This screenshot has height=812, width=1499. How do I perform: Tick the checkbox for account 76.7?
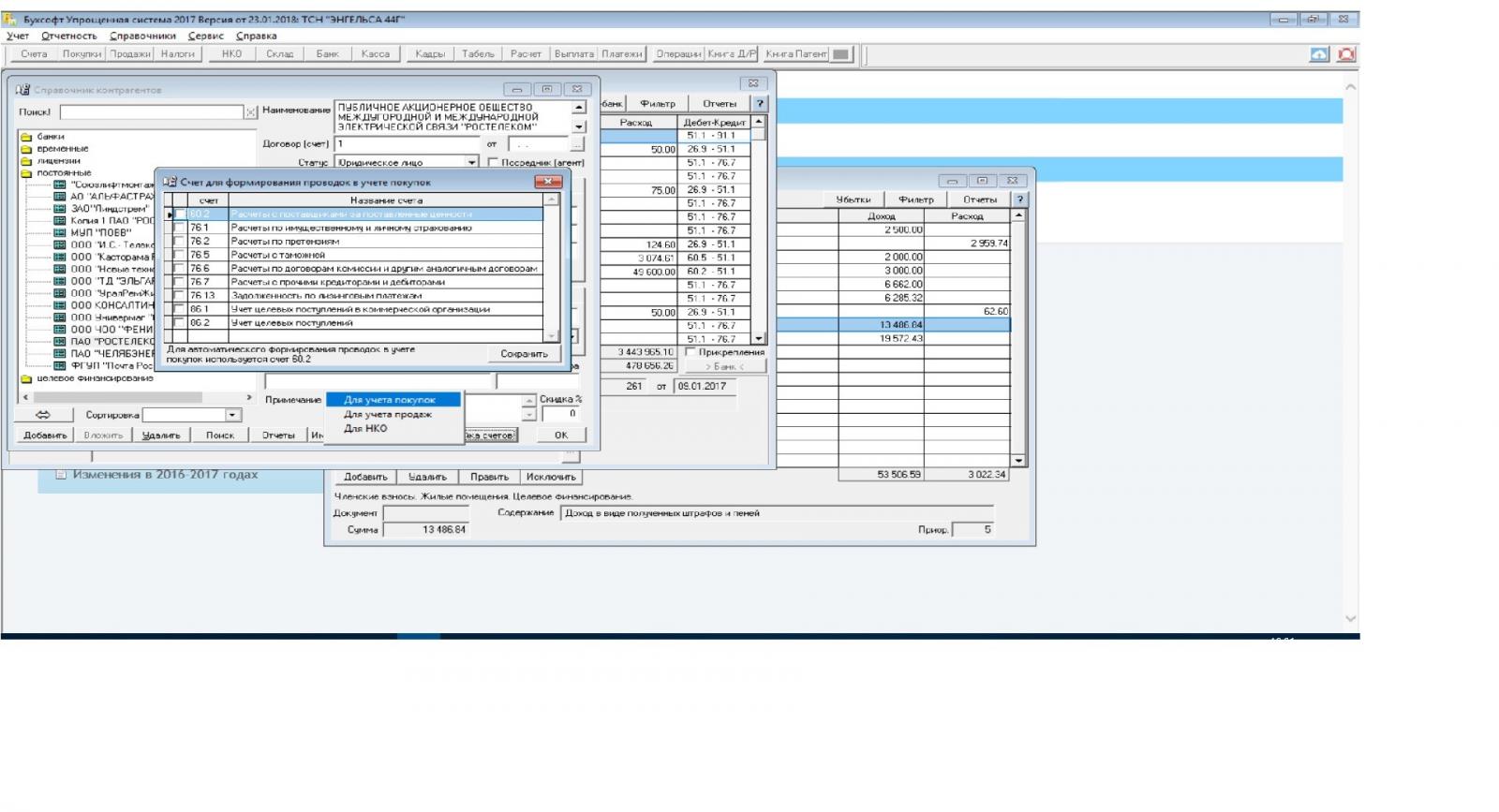tap(179, 283)
